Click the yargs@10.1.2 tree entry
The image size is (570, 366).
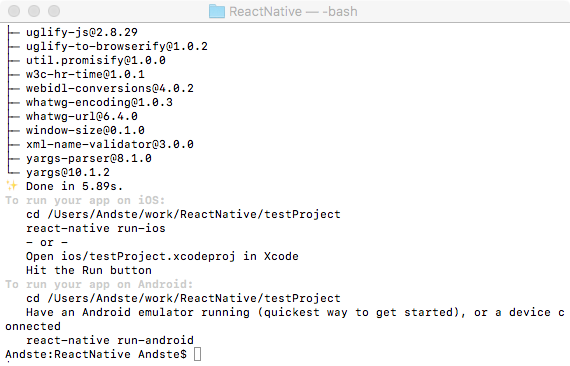click(68, 172)
